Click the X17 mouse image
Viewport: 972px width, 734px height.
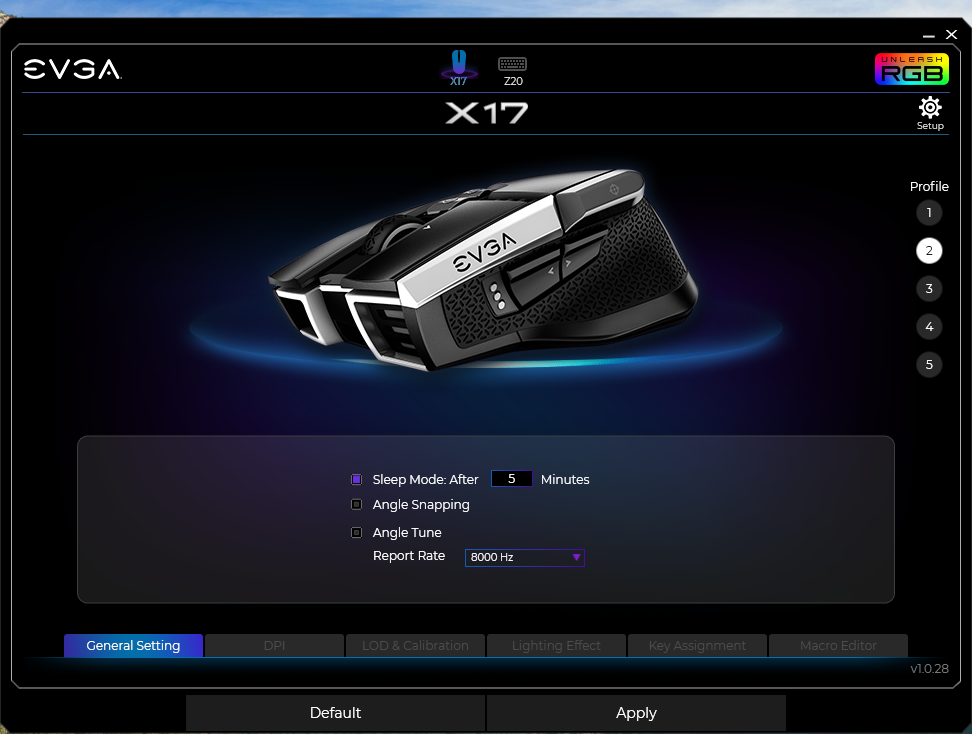coord(484,270)
